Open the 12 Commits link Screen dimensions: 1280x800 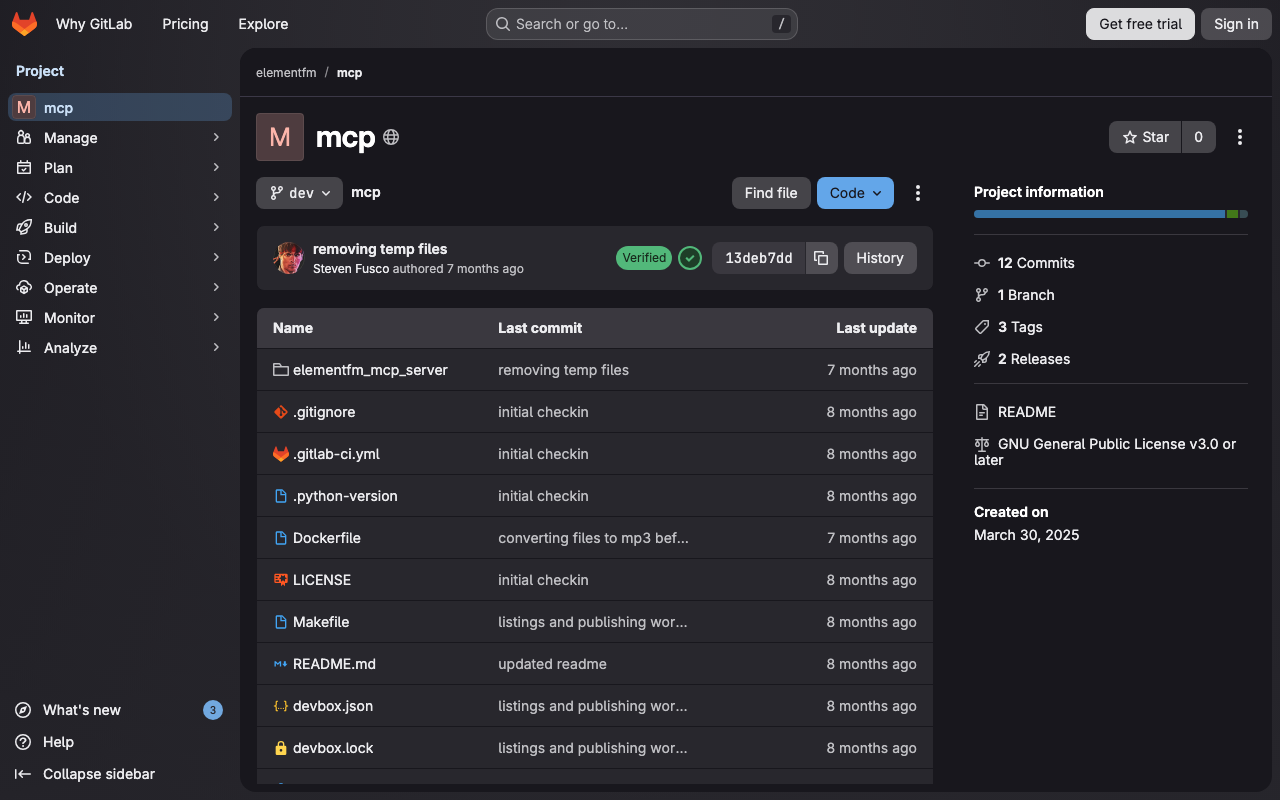(1036, 263)
